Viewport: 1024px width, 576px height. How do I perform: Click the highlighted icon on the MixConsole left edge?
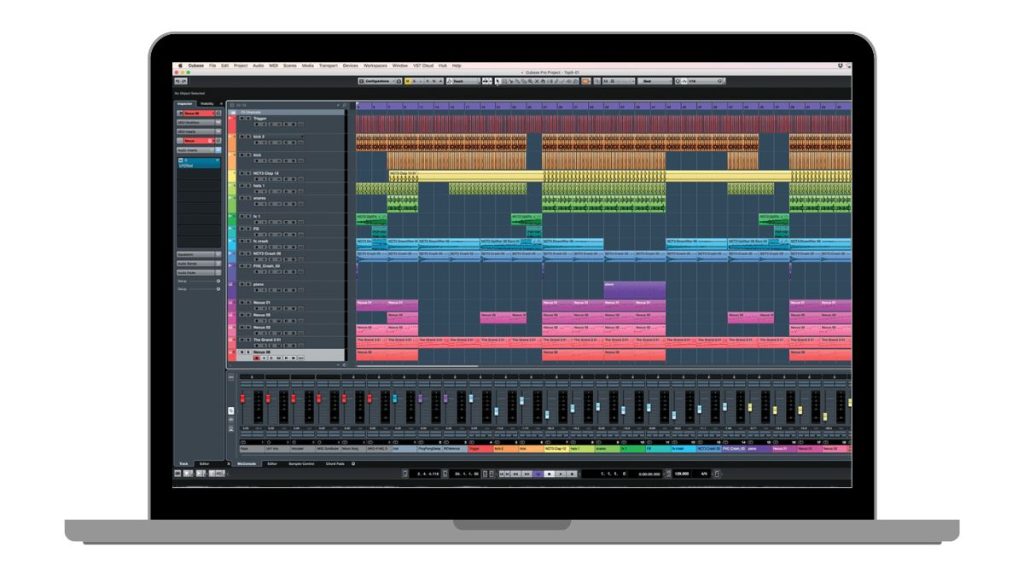click(x=231, y=411)
